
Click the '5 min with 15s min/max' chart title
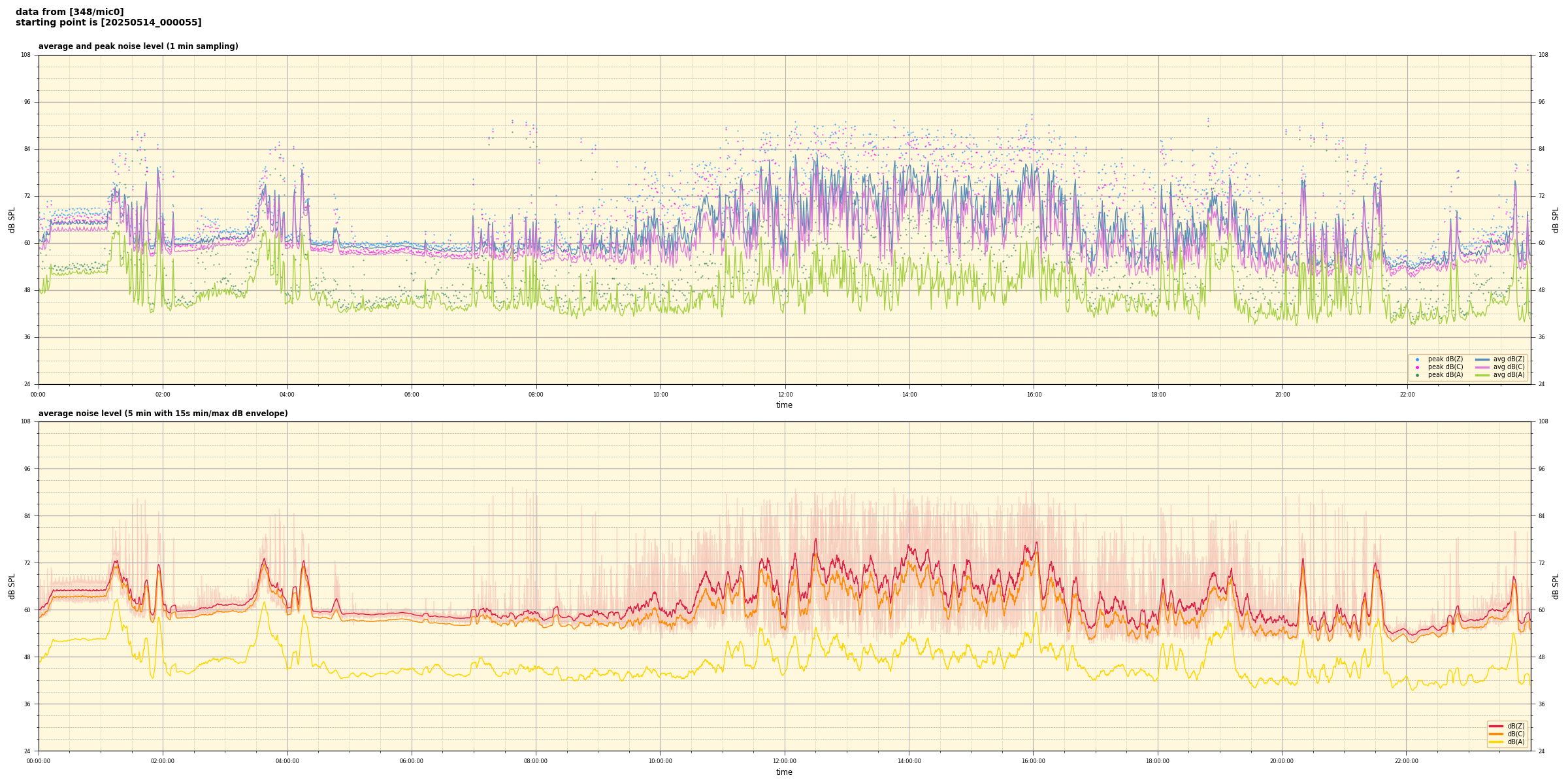(x=163, y=414)
